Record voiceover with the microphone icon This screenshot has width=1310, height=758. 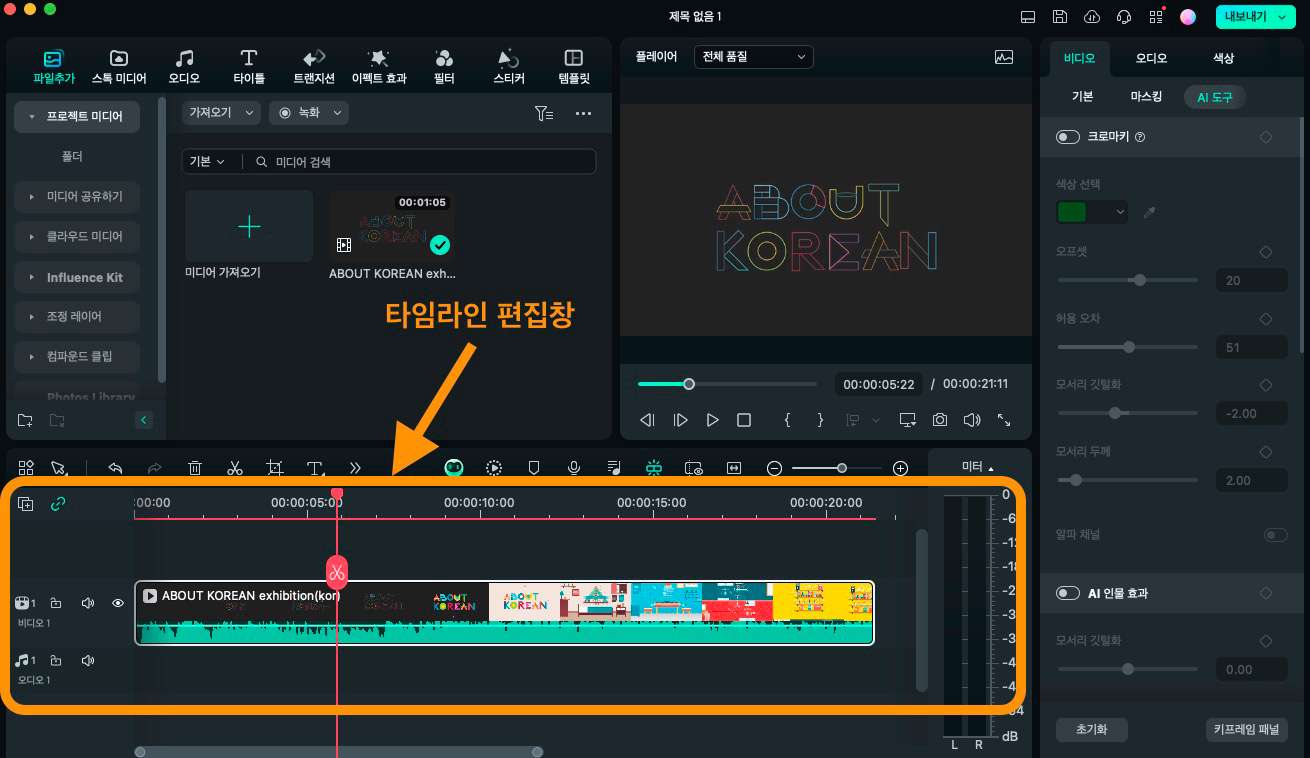pos(574,467)
